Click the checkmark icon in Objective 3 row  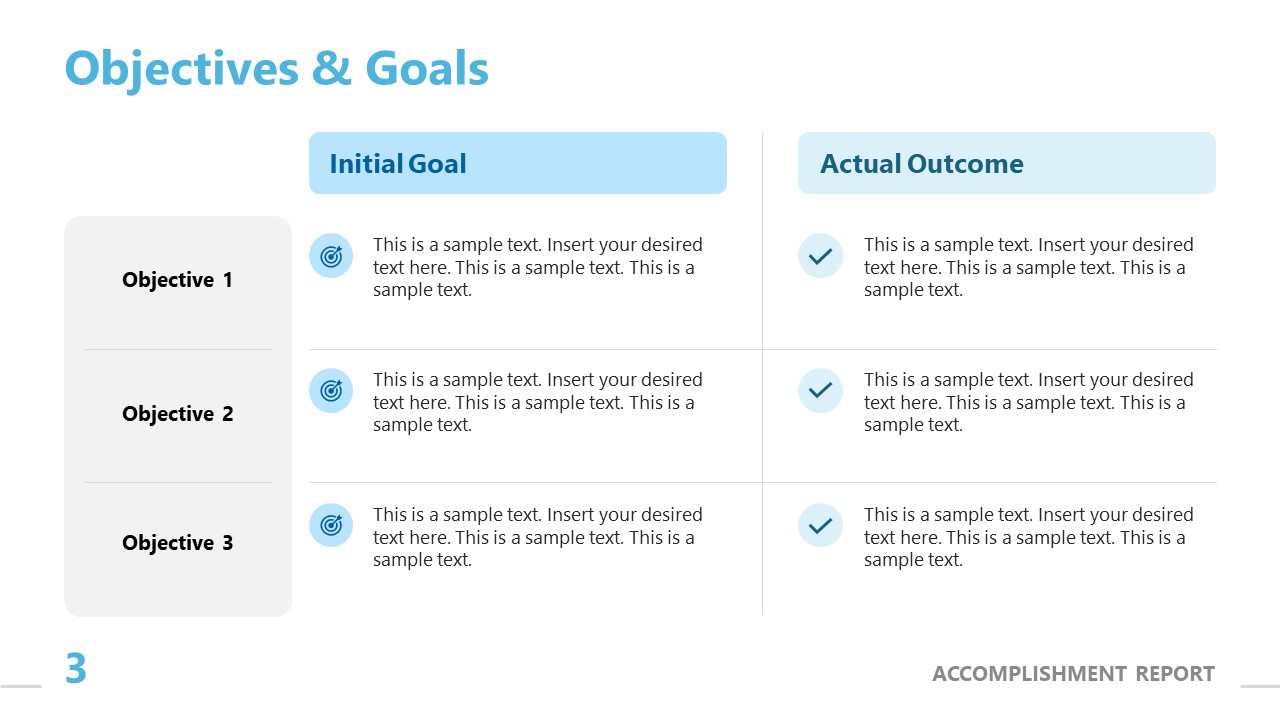click(820, 525)
